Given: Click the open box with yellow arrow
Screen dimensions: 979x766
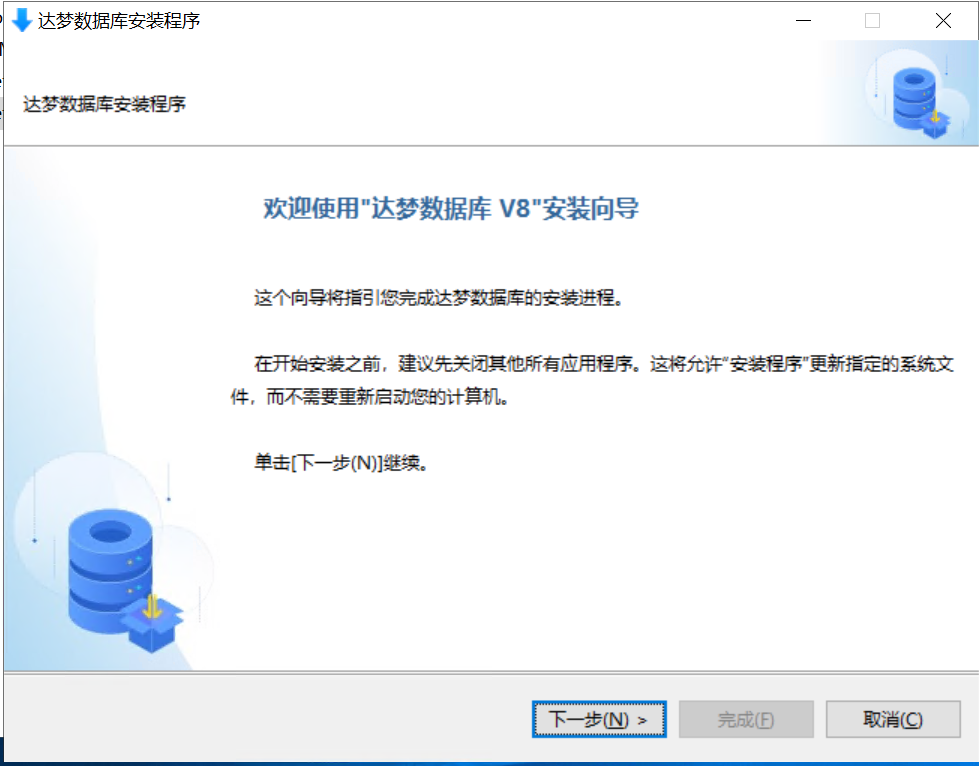Looking at the screenshot, I should pyautogui.click(x=152, y=622).
